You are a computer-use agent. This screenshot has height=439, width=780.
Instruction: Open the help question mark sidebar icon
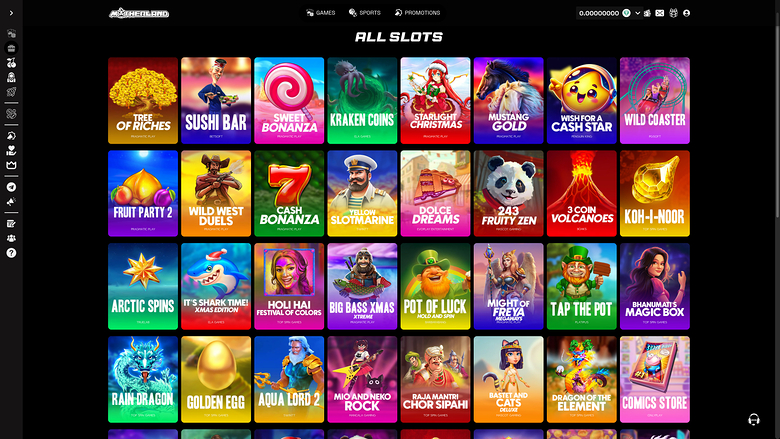[11, 253]
